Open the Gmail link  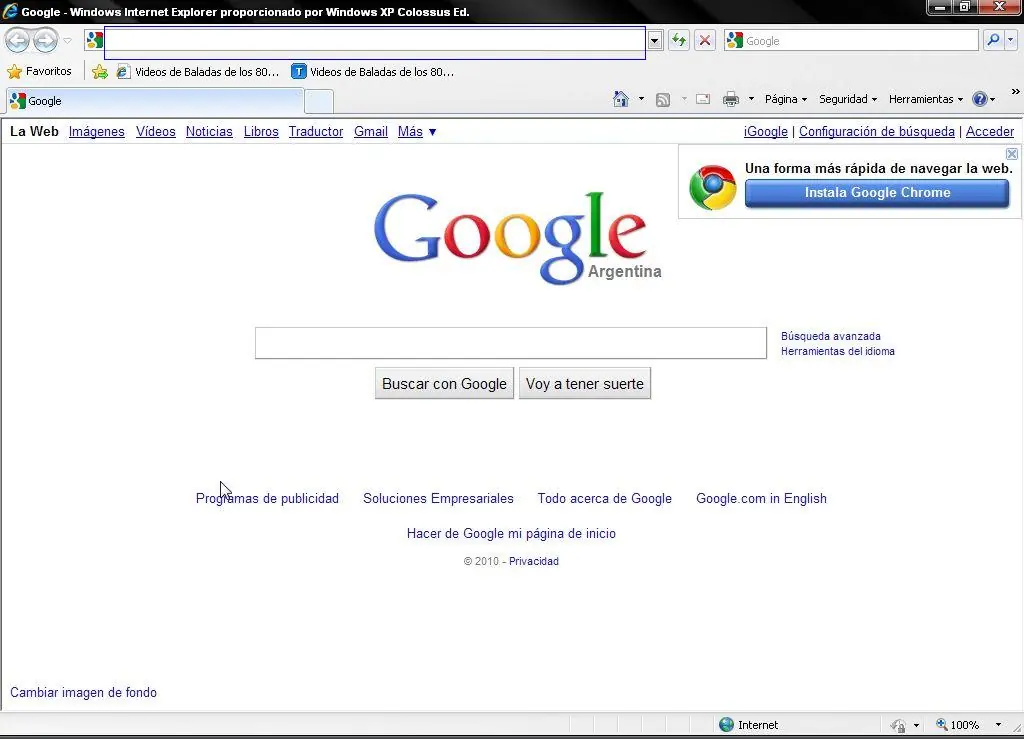371,131
